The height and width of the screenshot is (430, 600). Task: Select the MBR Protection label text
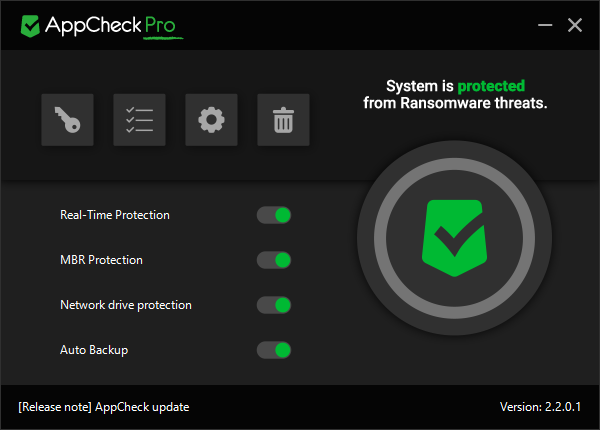pos(101,260)
